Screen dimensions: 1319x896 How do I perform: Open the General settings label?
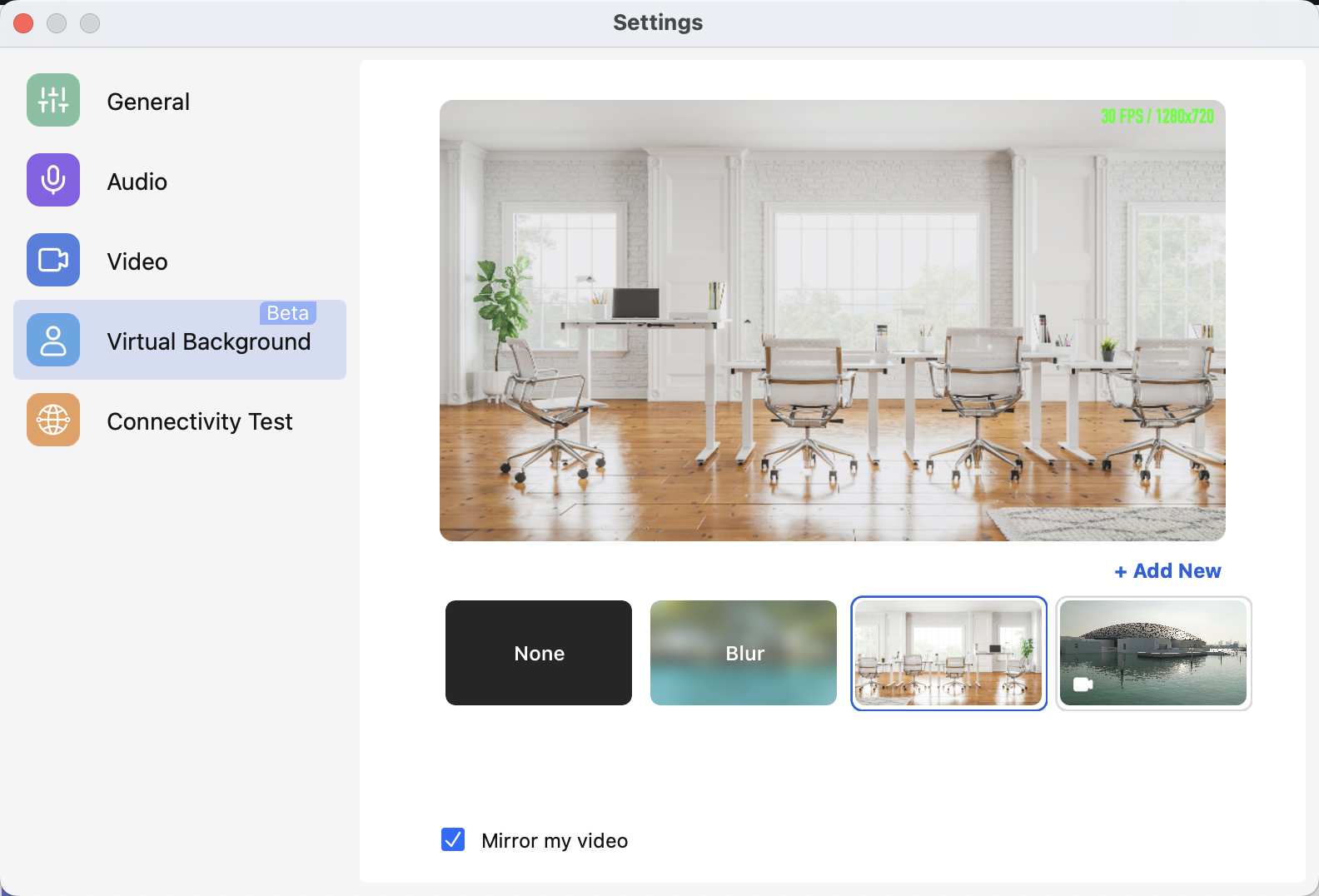coord(148,102)
